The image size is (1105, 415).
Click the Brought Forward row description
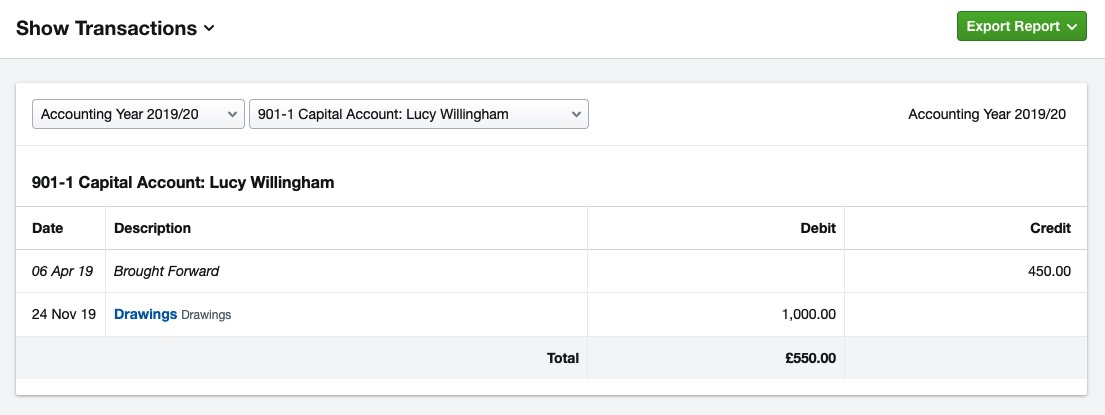[166, 271]
